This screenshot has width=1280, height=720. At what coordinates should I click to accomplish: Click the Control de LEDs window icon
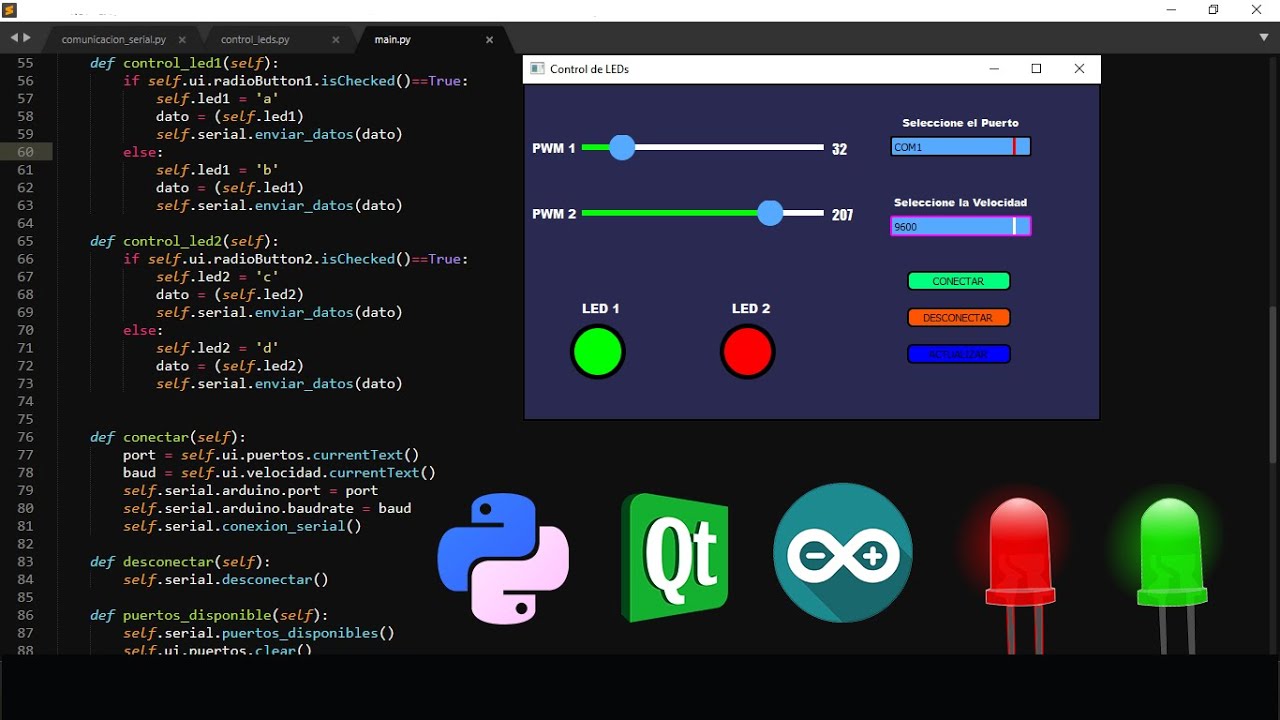pos(537,69)
